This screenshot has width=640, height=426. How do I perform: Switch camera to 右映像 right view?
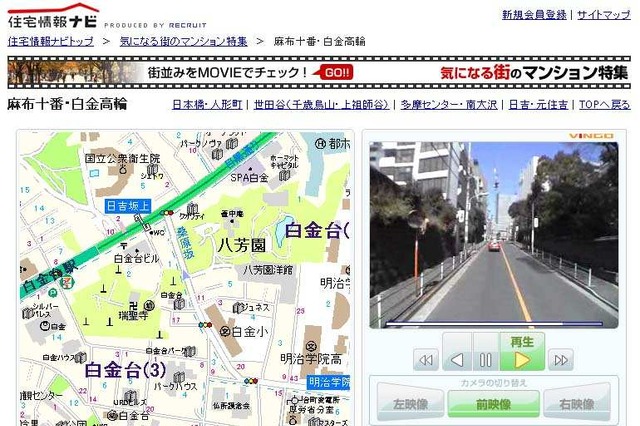[x=577, y=404]
